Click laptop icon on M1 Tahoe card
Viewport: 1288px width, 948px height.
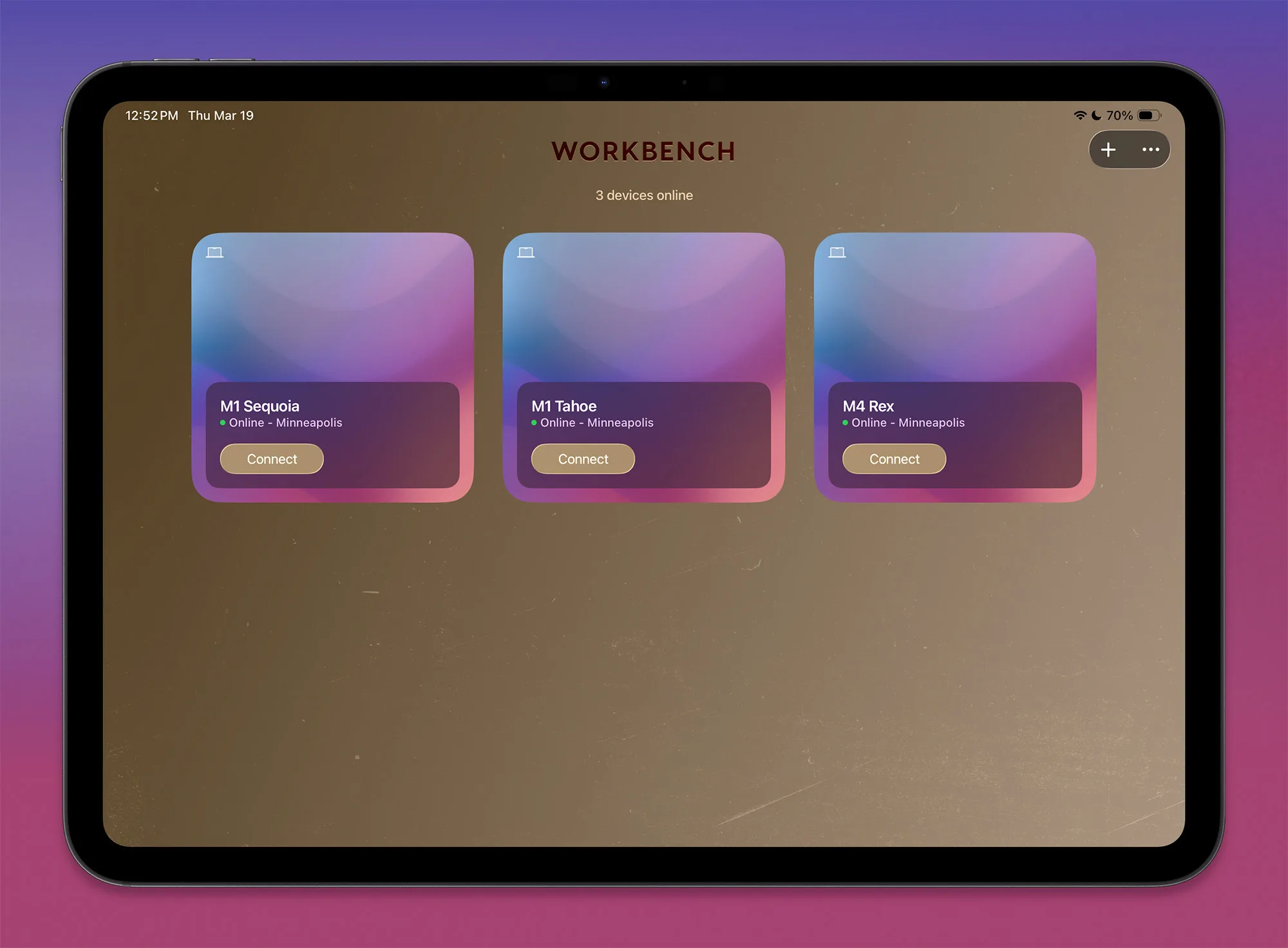(526, 252)
